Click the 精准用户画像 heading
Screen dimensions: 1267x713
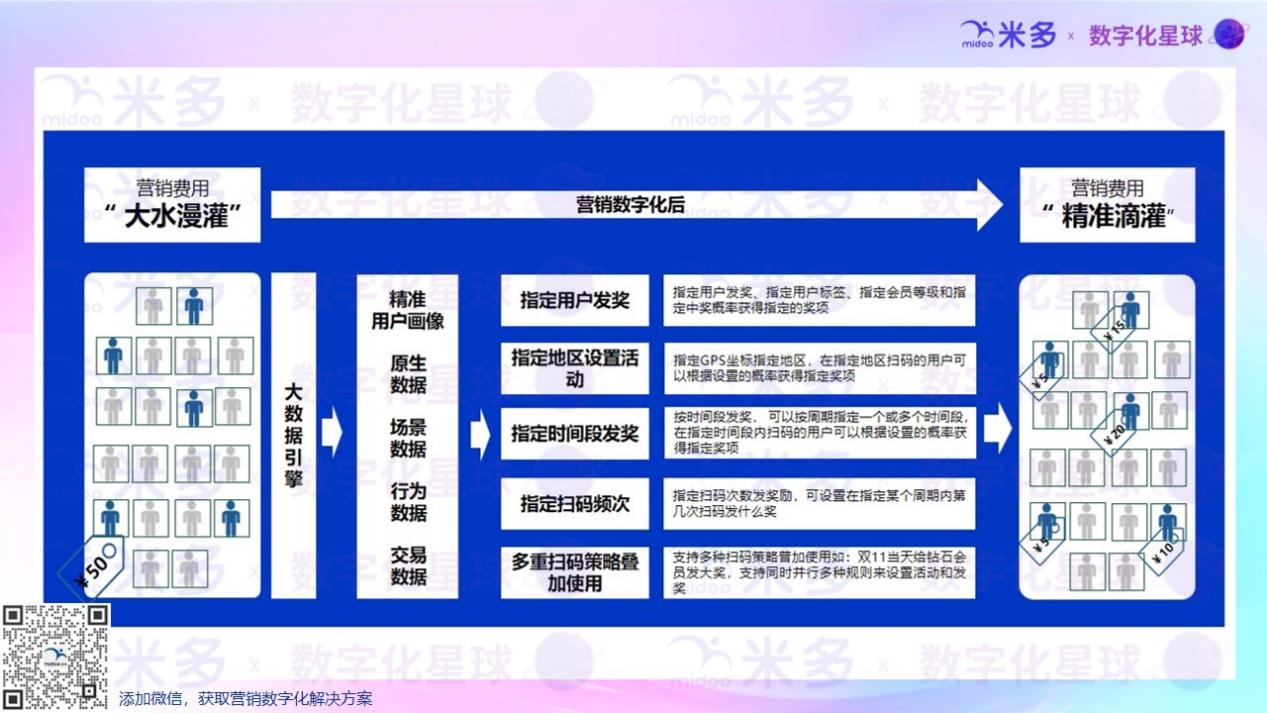[407, 310]
